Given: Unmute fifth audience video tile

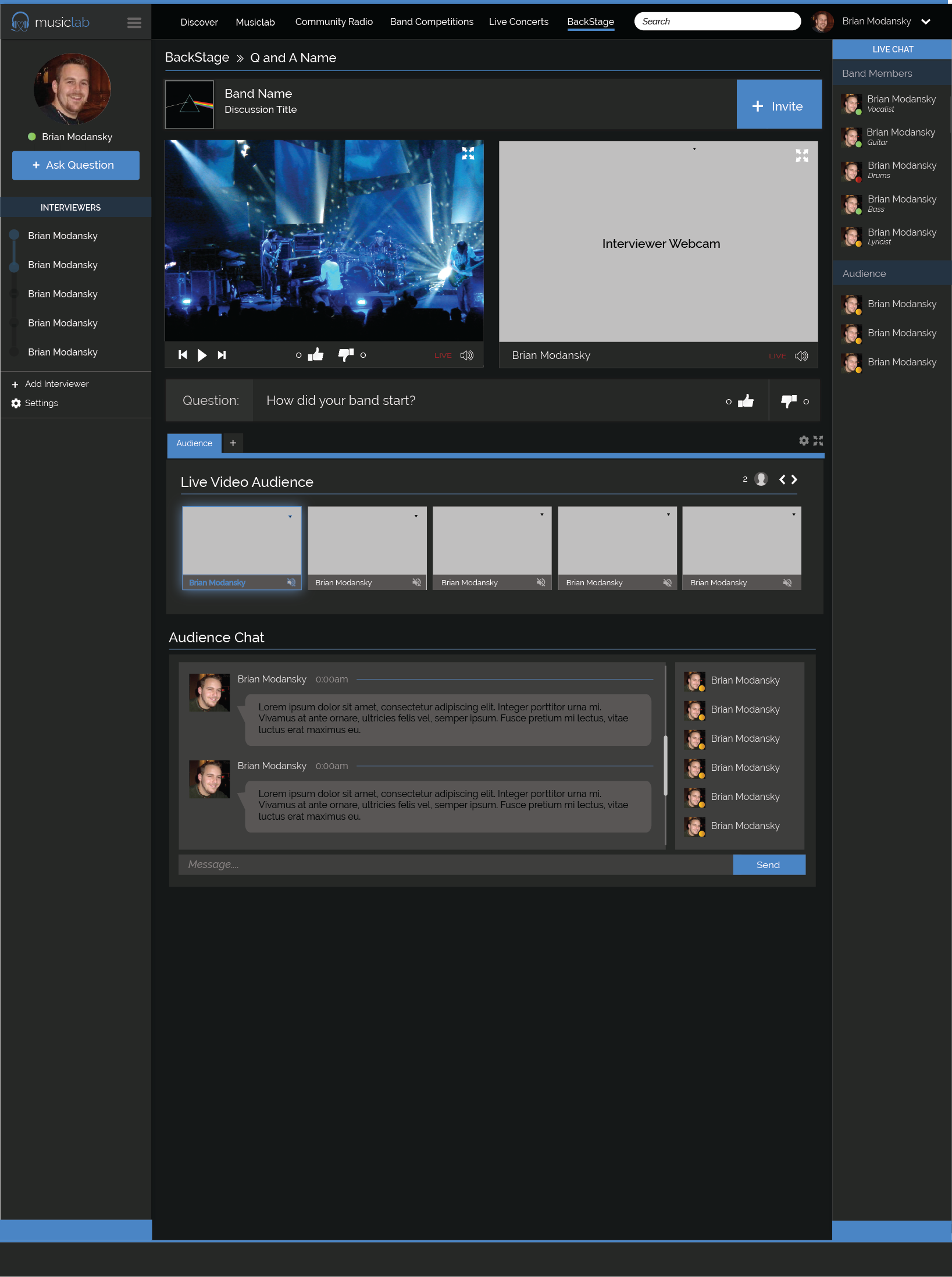Looking at the screenshot, I should 787,582.
